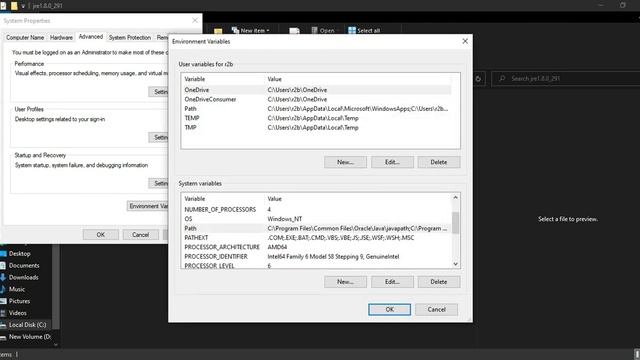Open Performance Settings button
The width and height of the screenshot is (640, 360).
(158, 92)
